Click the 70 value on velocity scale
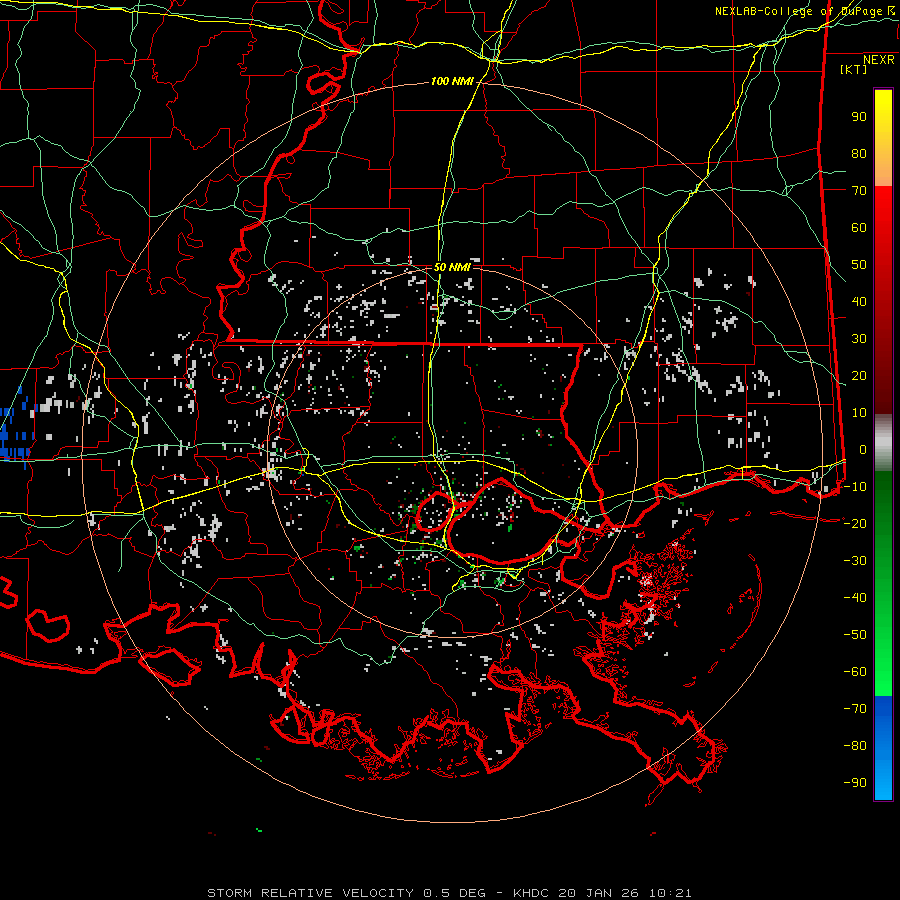This screenshot has width=900, height=900. click(x=859, y=191)
